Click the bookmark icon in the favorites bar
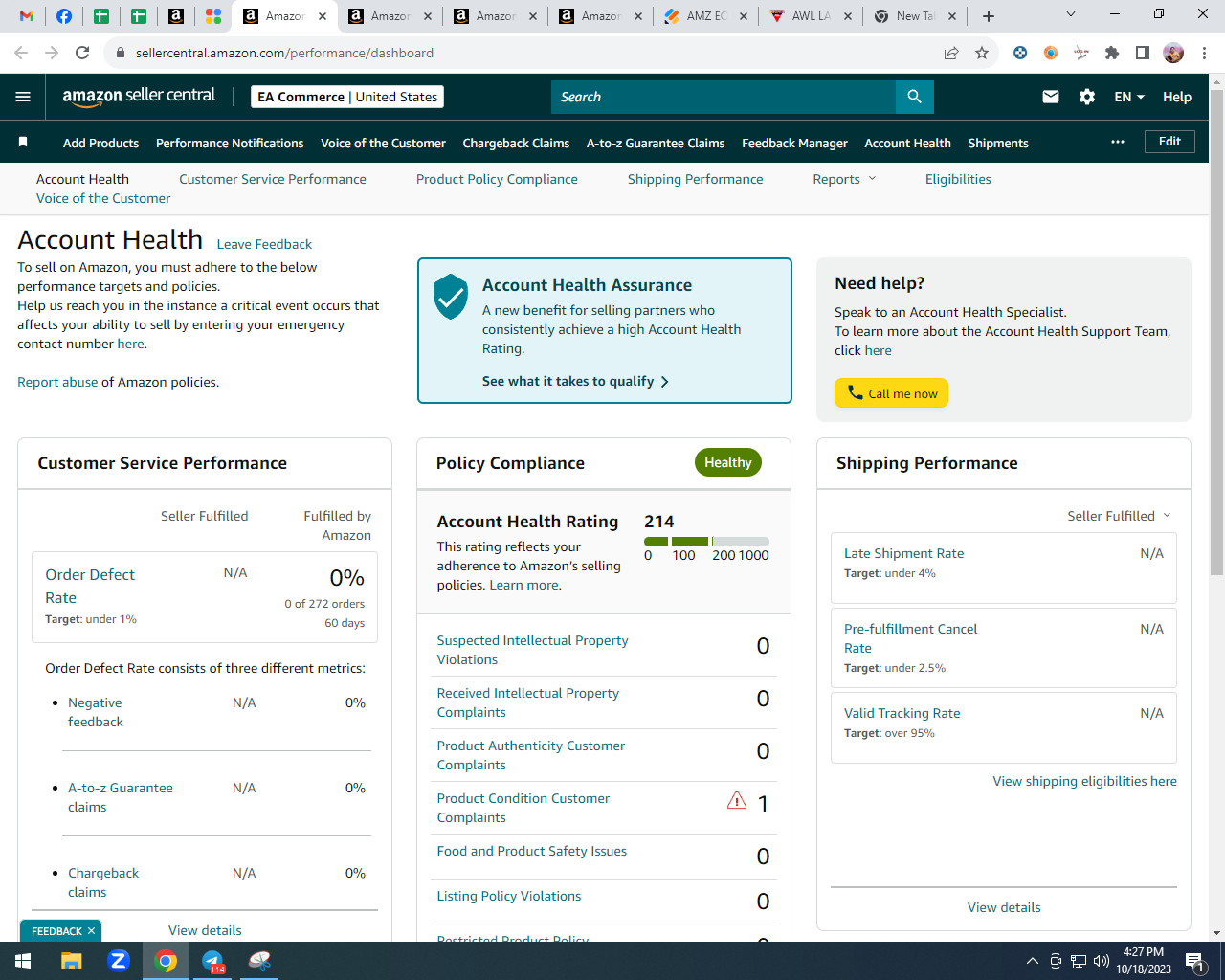The height and width of the screenshot is (980, 1225). tap(23, 142)
